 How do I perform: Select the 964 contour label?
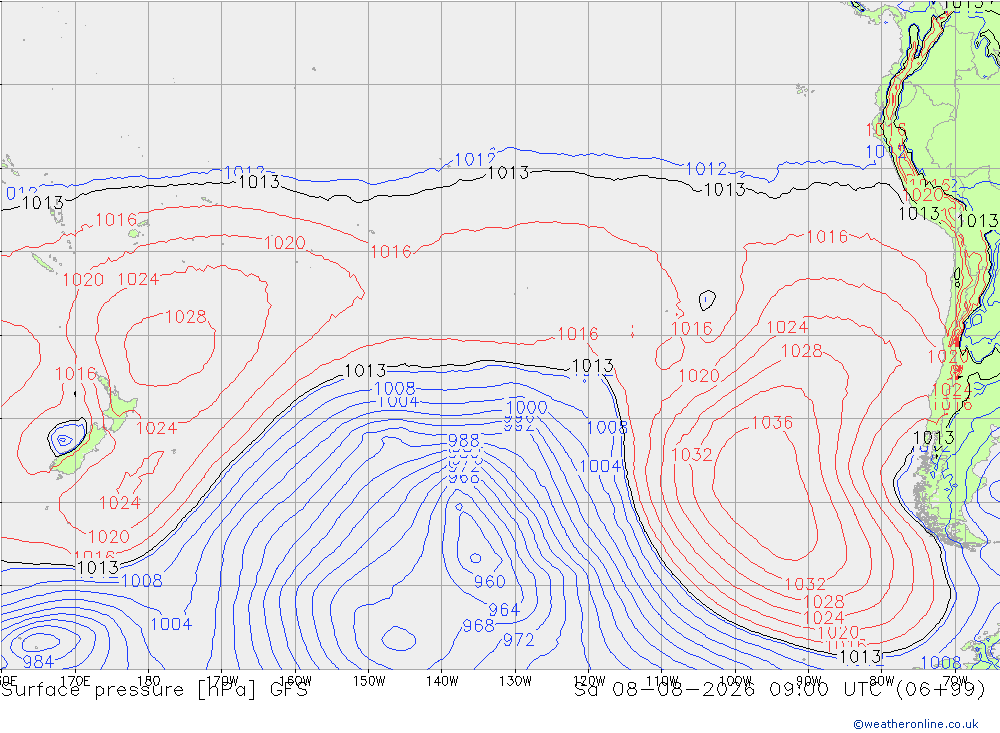point(504,610)
